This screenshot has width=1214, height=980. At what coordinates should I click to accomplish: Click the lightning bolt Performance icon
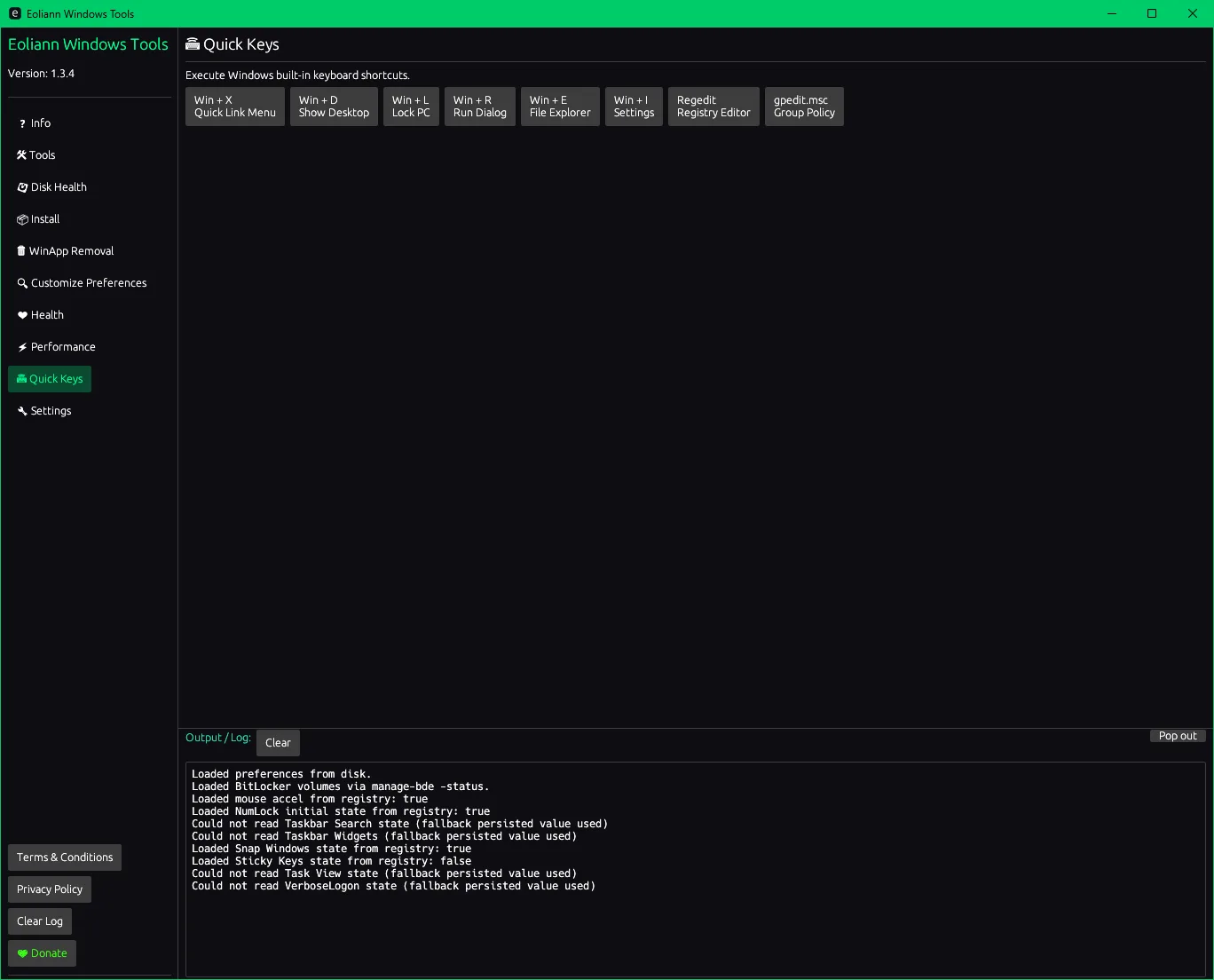point(22,347)
